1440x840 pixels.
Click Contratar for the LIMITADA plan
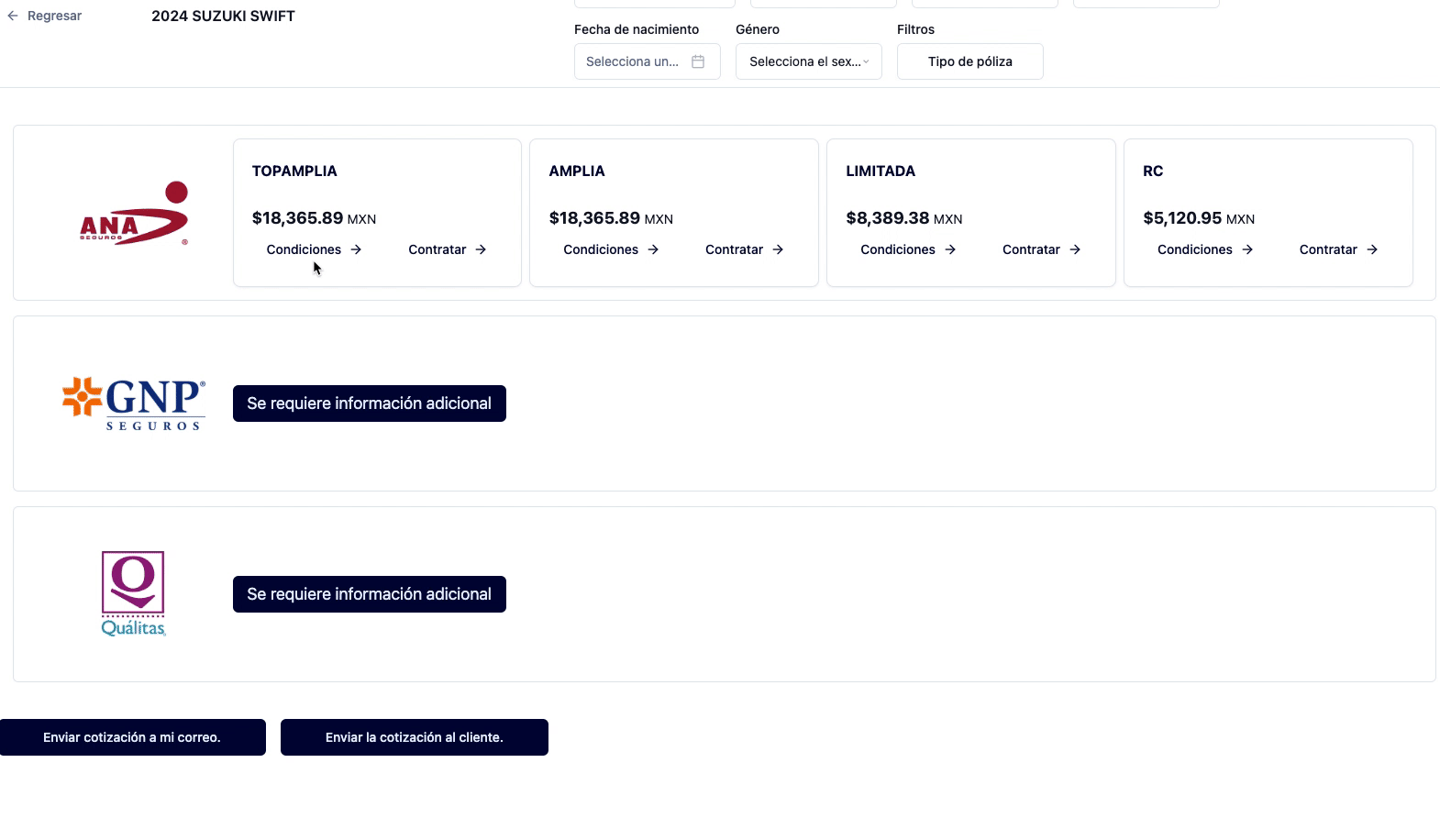1042,249
